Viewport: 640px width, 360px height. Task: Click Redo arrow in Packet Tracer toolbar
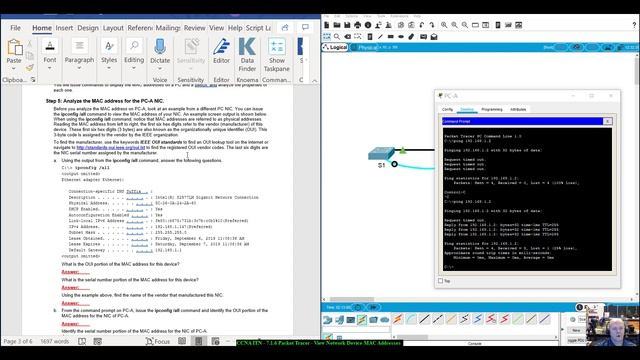[432, 25]
